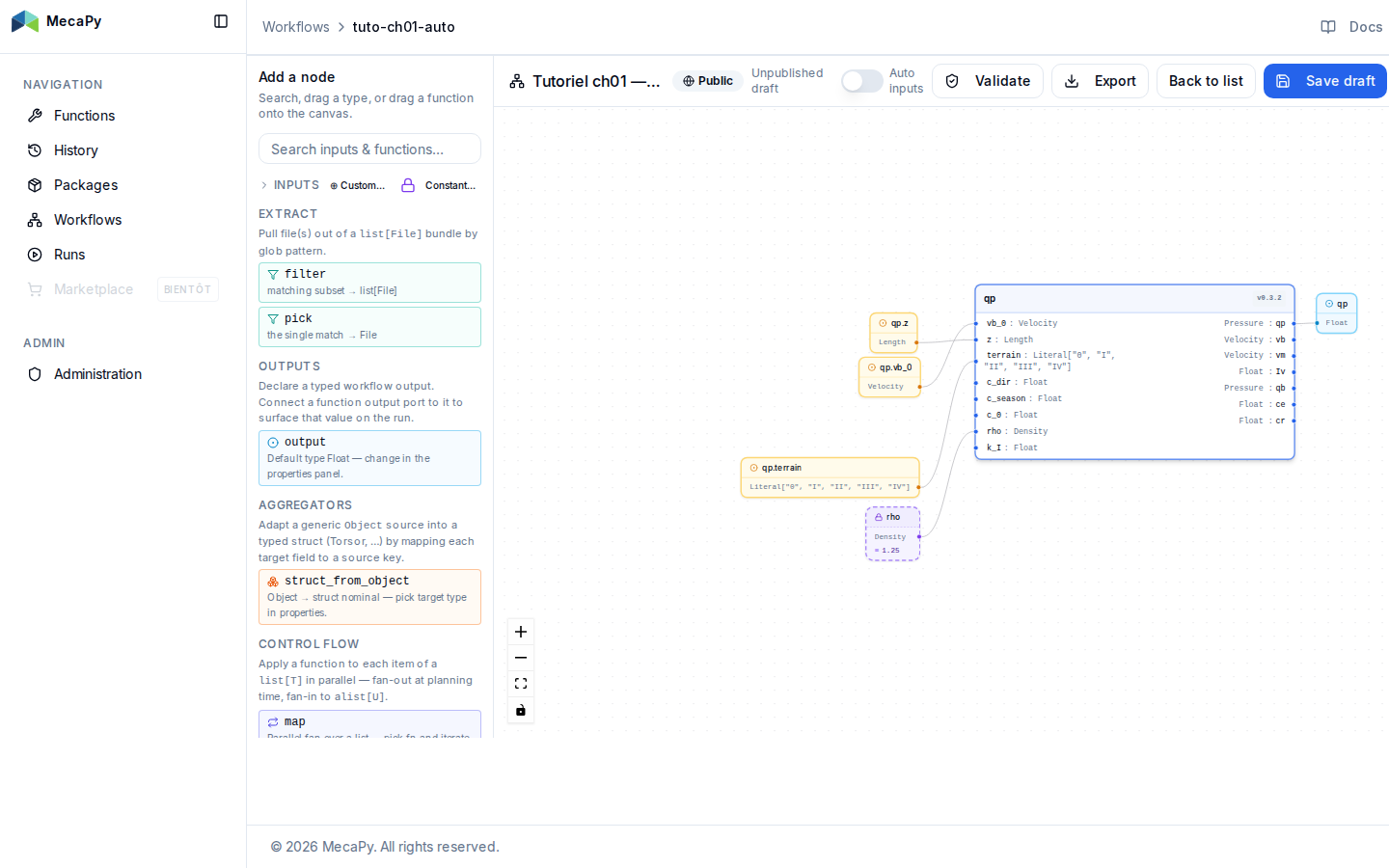Select the struct_from_object node card

369,597
